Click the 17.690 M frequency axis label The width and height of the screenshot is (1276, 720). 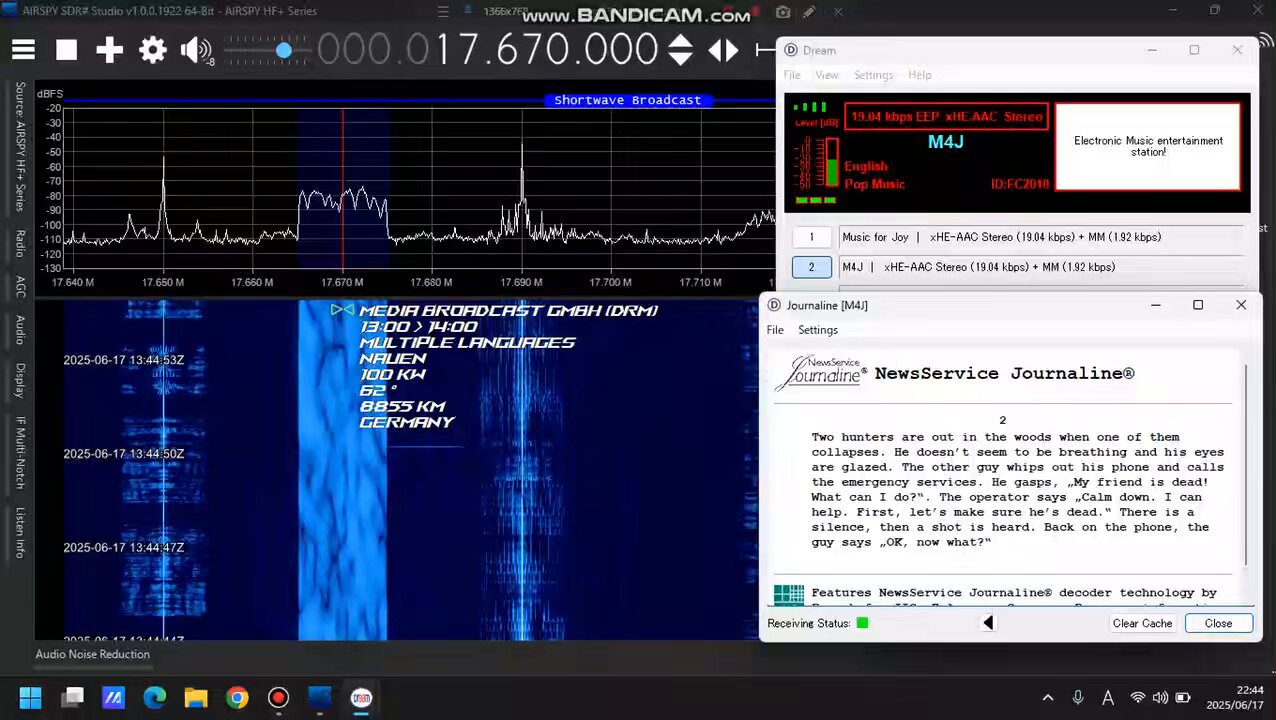521,282
